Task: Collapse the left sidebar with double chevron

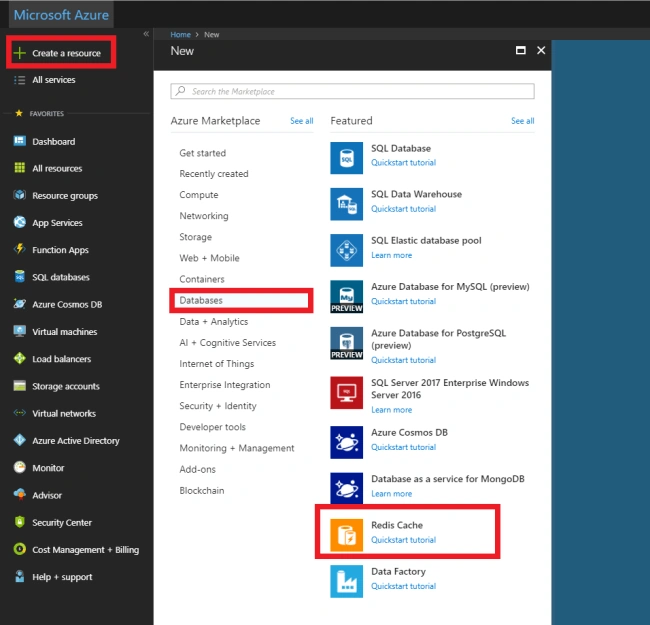Action: click(146, 34)
